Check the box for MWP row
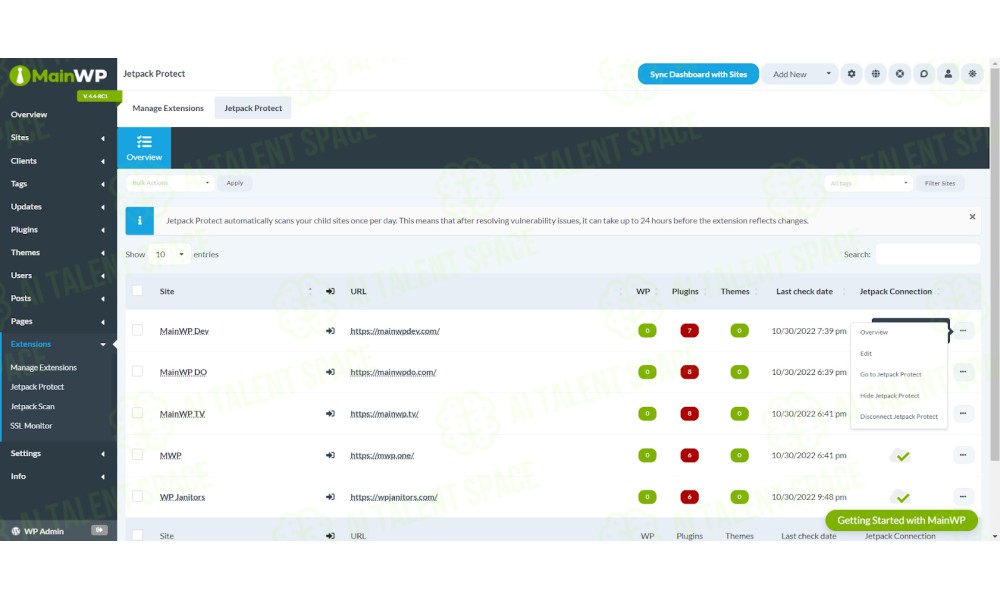Viewport: 1000px width, 600px height. (x=137, y=455)
